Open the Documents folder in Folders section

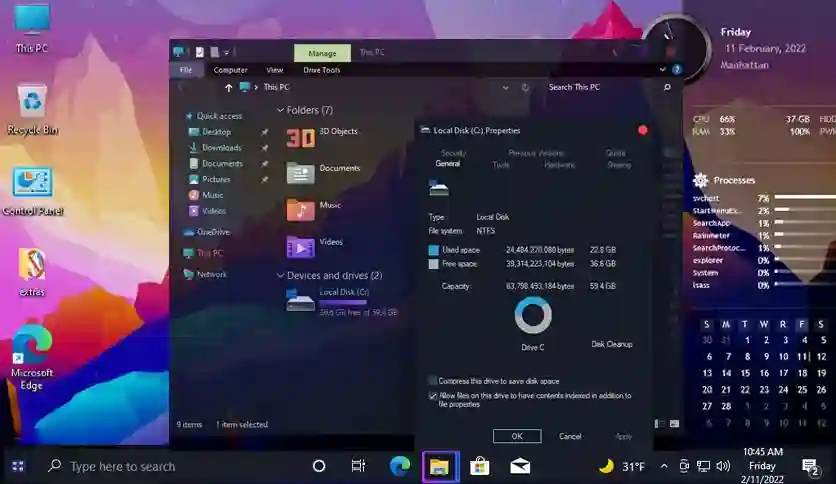coord(301,174)
